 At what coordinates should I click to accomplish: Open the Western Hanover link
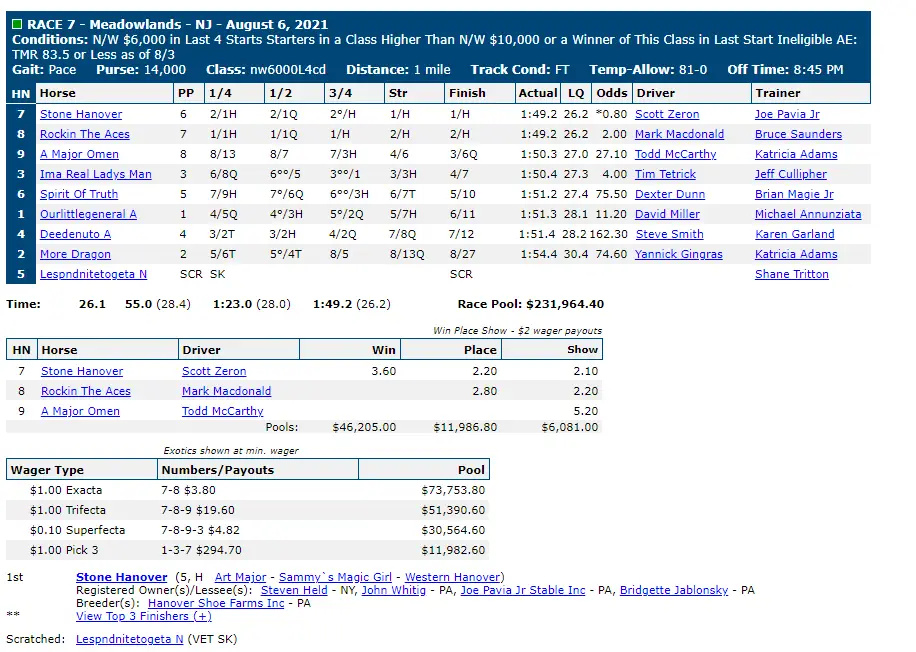pos(453,577)
